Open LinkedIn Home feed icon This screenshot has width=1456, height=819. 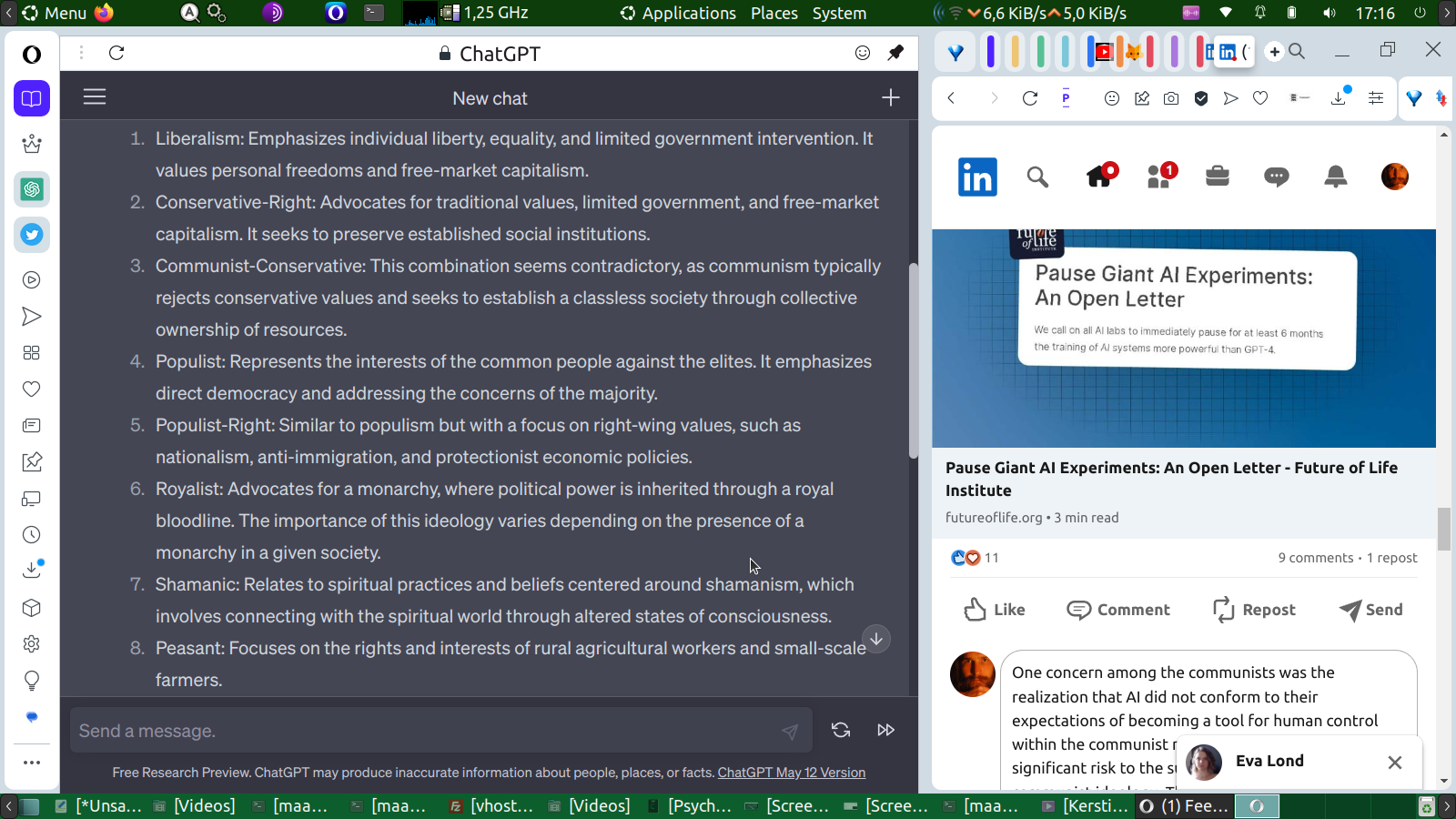[1100, 175]
